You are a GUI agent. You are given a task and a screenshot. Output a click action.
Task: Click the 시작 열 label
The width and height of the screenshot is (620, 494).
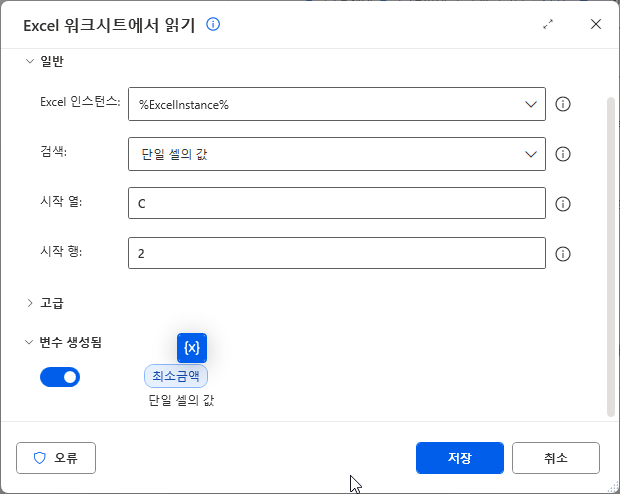coord(61,201)
